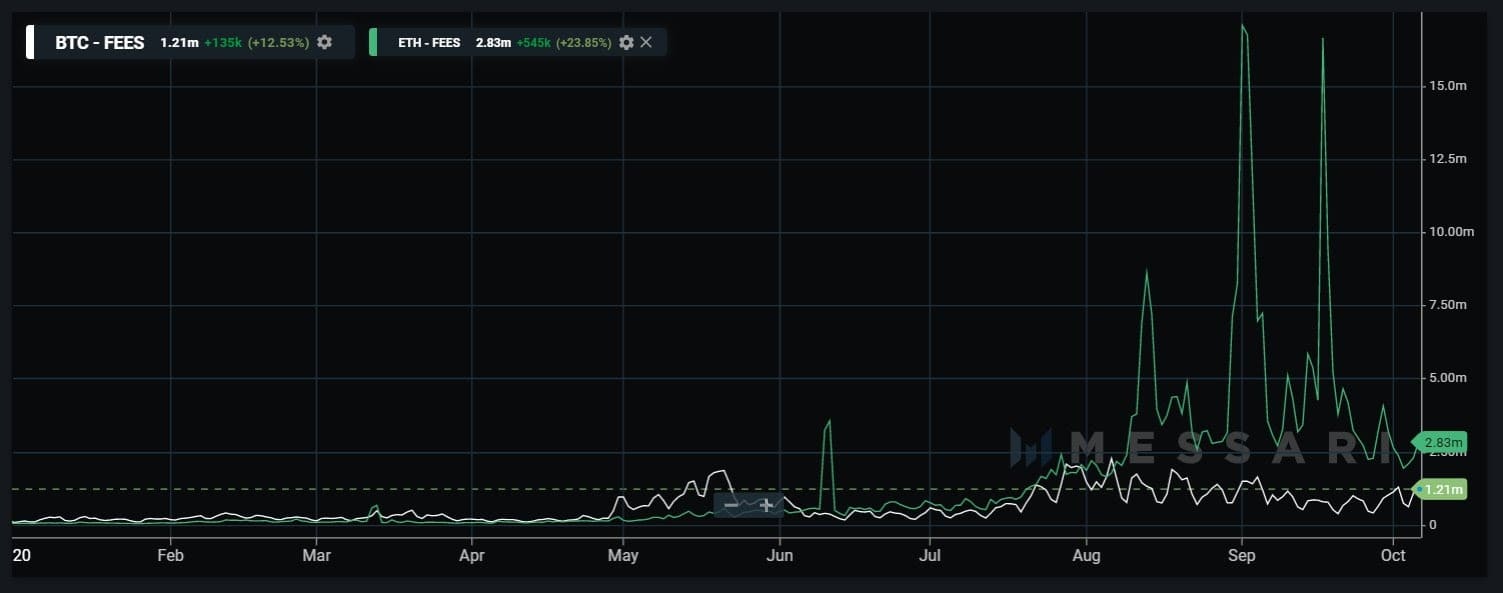Click the 15.0m label on the price axis
The width and height of the screenshot is (1503, 593).
click(x=1446, y=87)
